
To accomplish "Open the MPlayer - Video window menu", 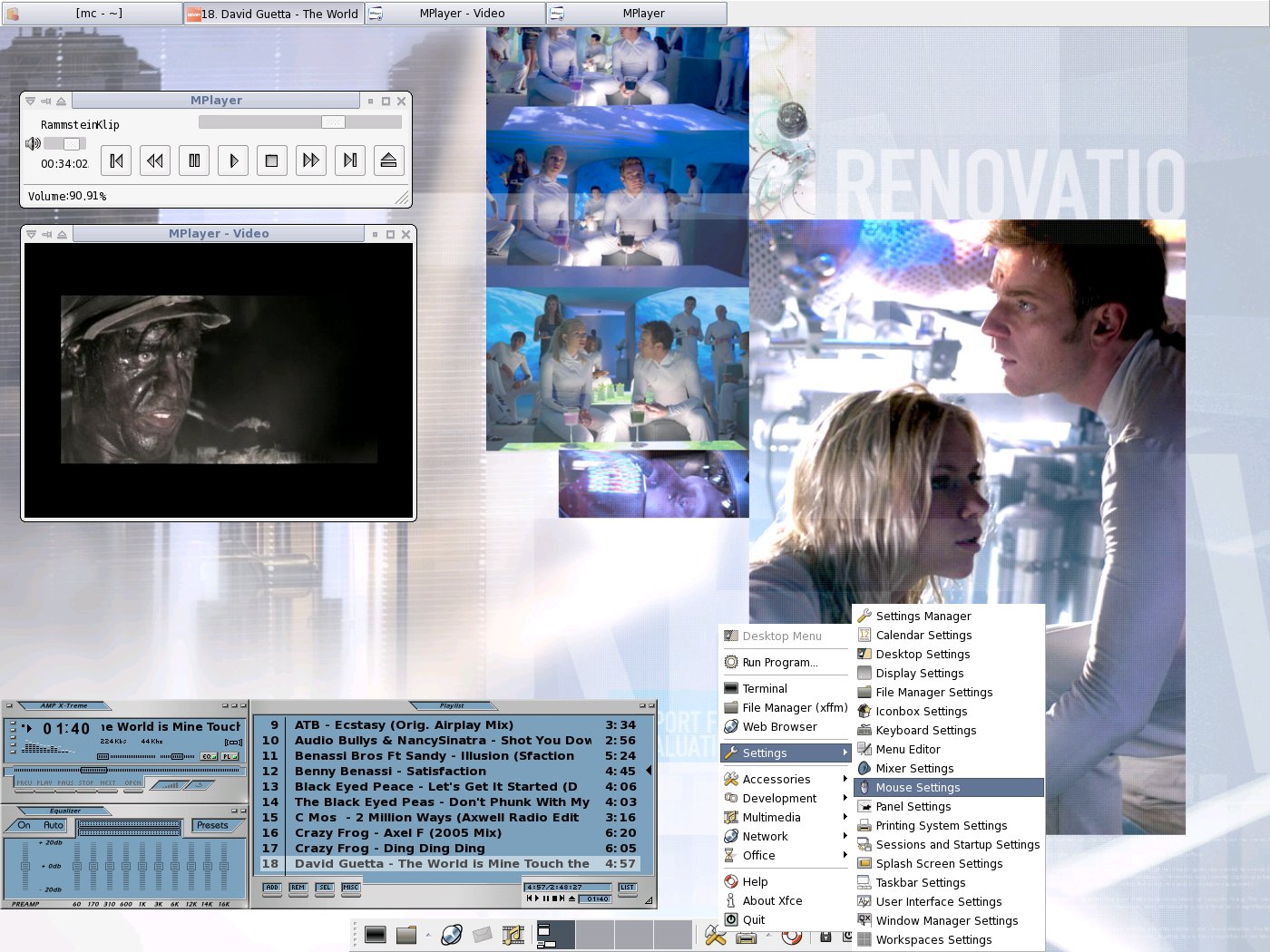I will [x=31, y=235].
